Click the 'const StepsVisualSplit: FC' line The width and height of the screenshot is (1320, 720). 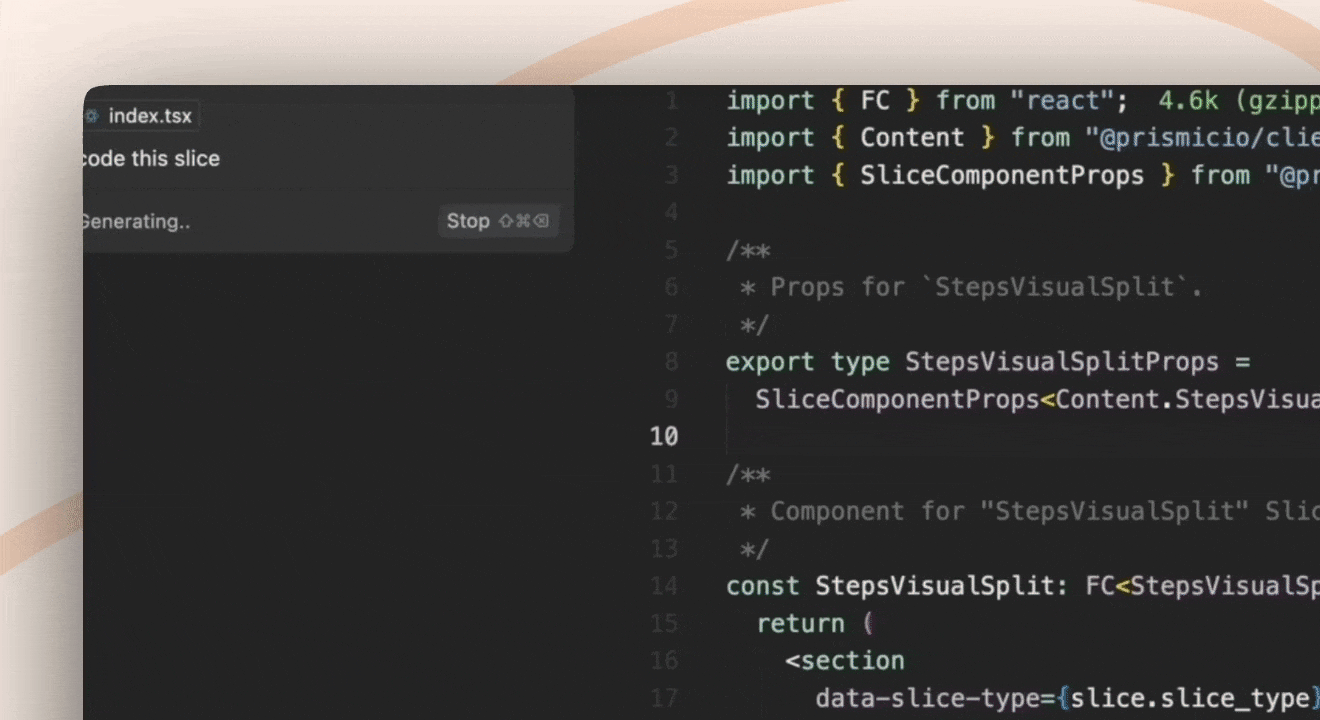1022,586
